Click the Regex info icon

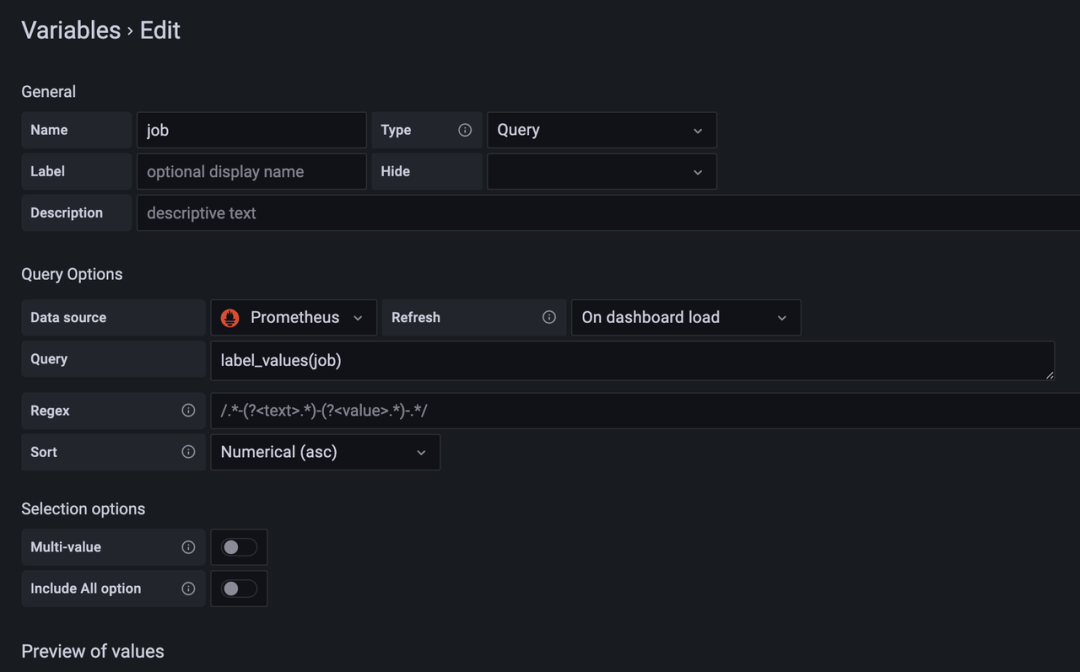pos(189,410)
